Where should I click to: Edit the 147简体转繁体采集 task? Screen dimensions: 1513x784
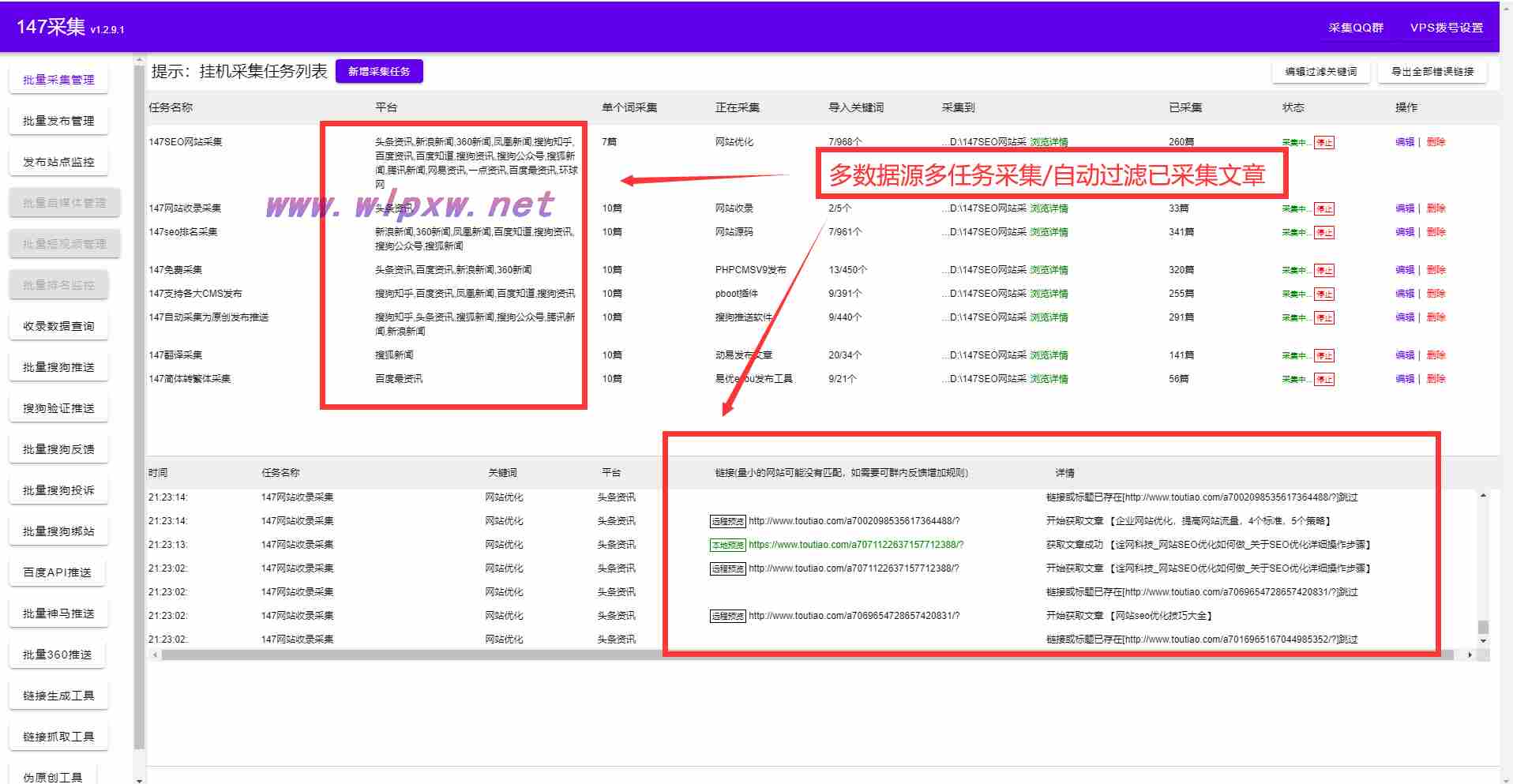(1405, 379)
